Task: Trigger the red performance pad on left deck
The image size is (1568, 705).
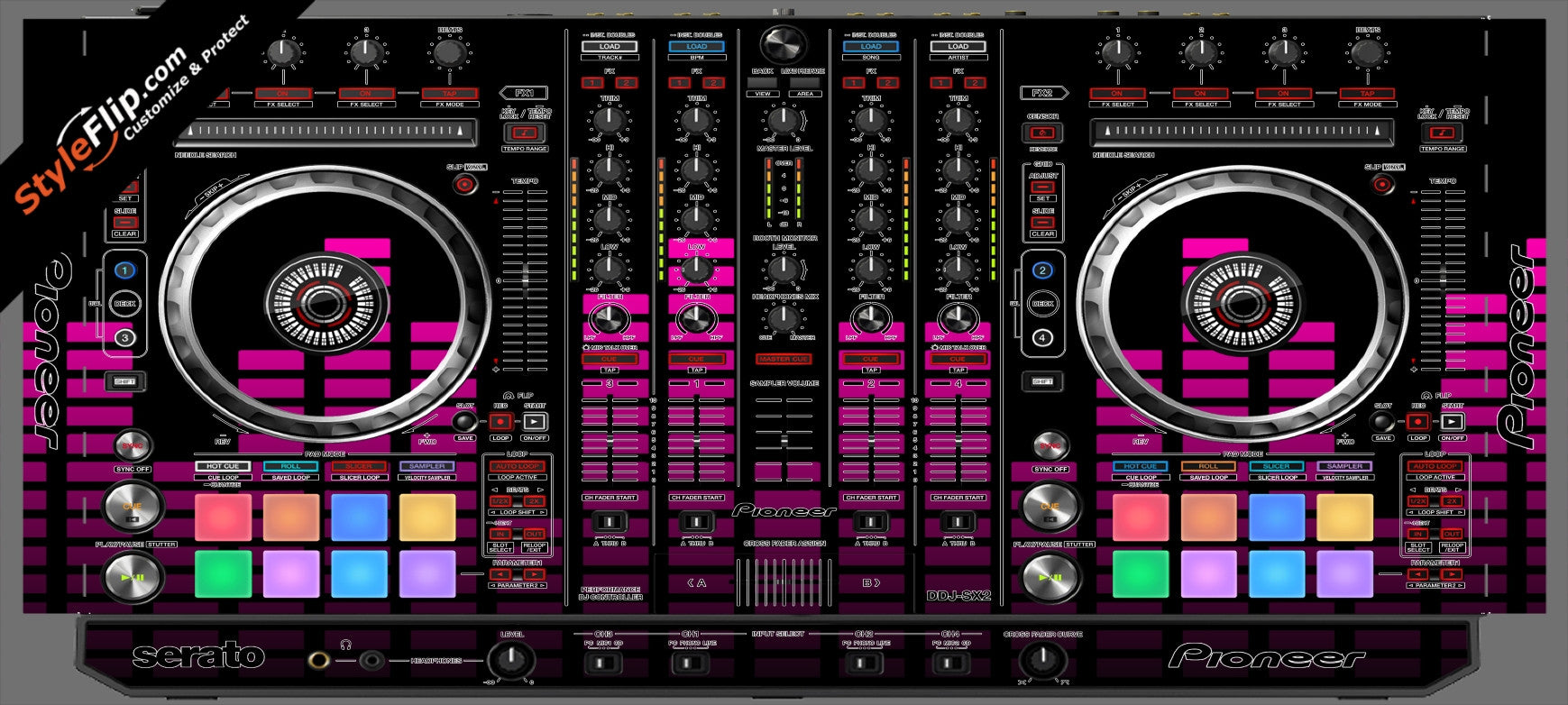Action: tap(223, 517)
